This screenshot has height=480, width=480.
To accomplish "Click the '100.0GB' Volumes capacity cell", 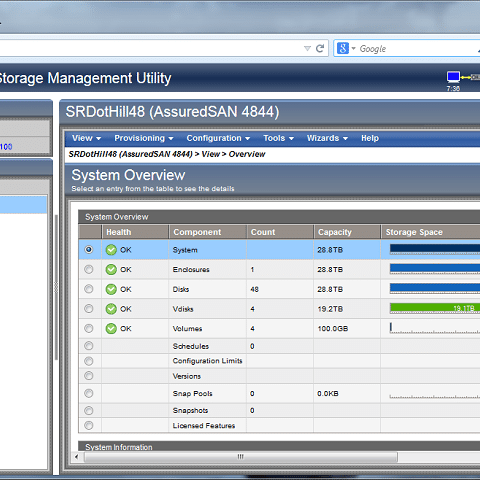I will [333, 329].
